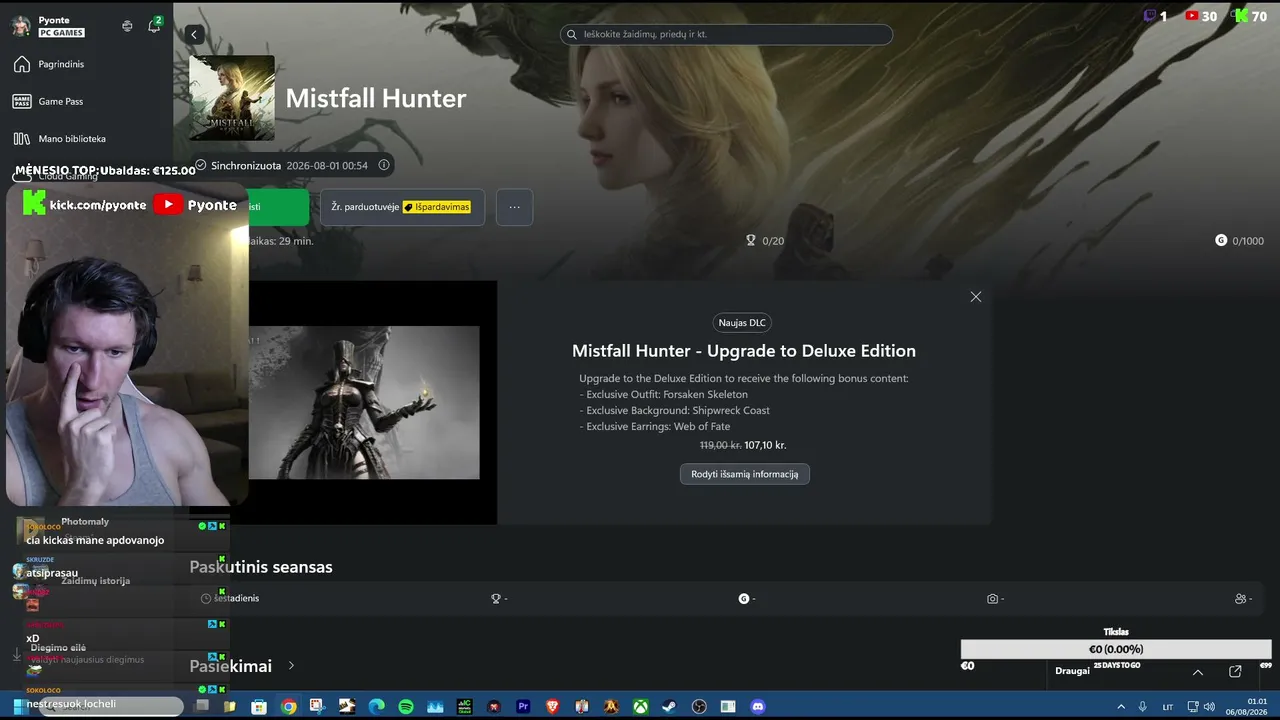
Task: Click the trophy icon in last session row
Action: 495,599
